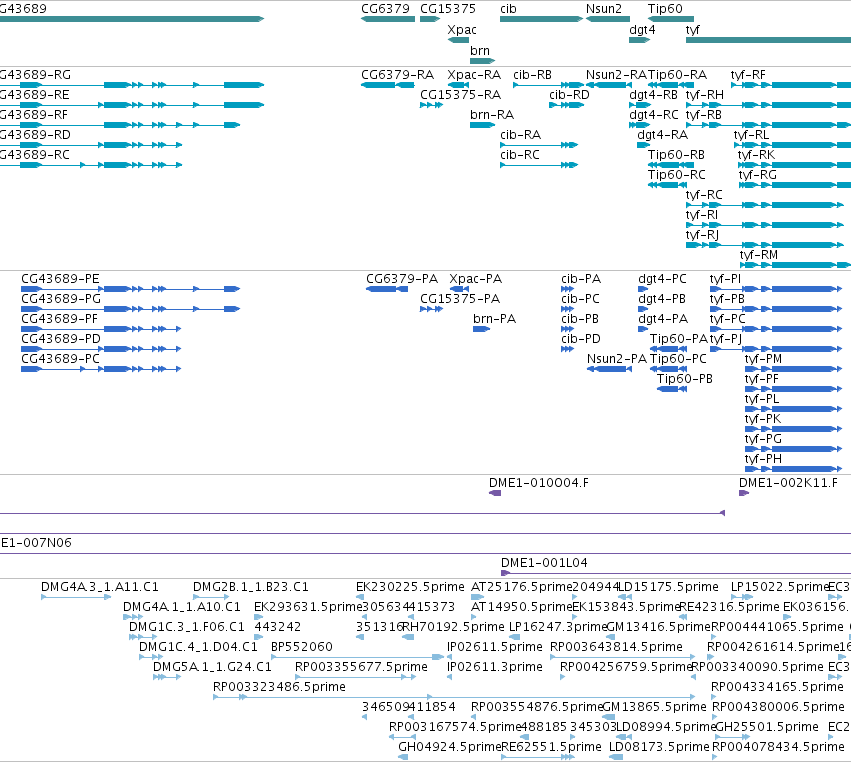This screenshot has width=851, height=762.
Task: Click the 443242 feature label
Action: [277, 627]
